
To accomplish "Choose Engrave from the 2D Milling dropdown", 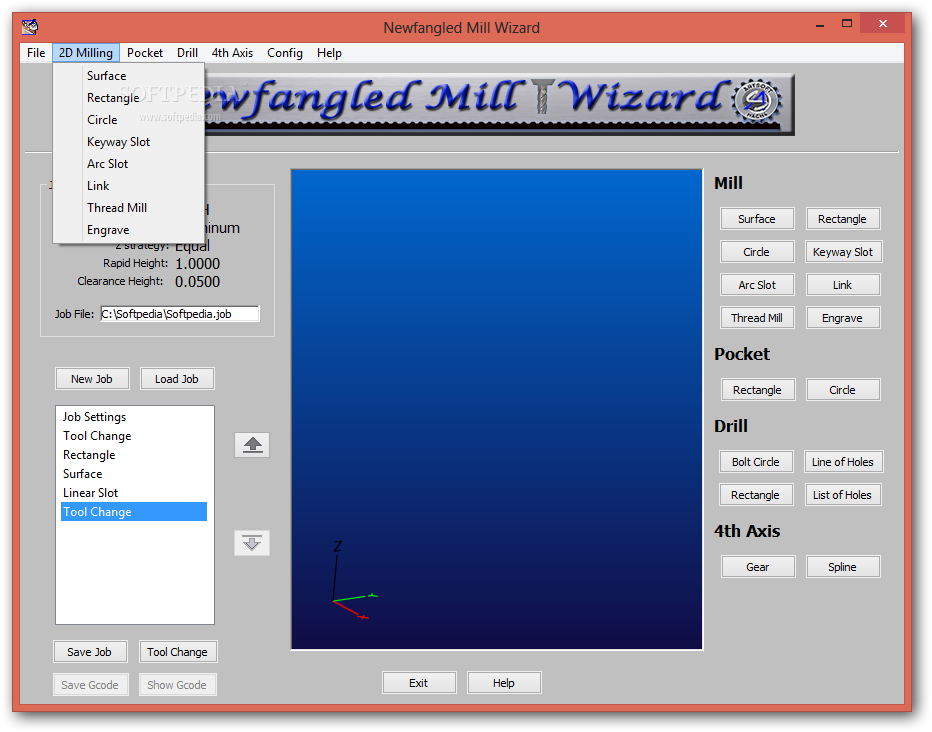I will pyautogui.click(x=129, y=230).
